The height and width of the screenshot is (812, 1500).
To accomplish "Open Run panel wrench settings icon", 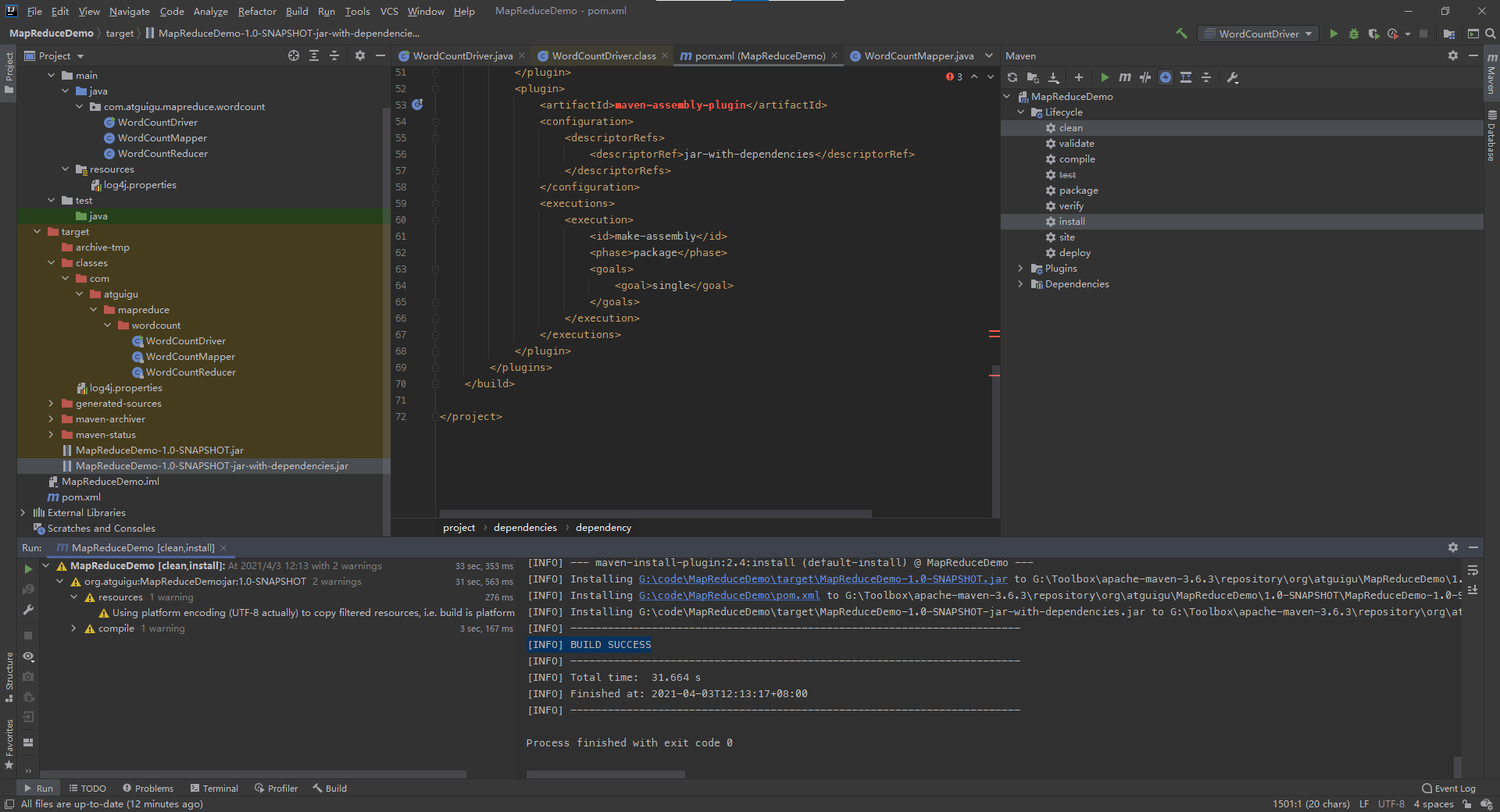I will tap(28, 610).
